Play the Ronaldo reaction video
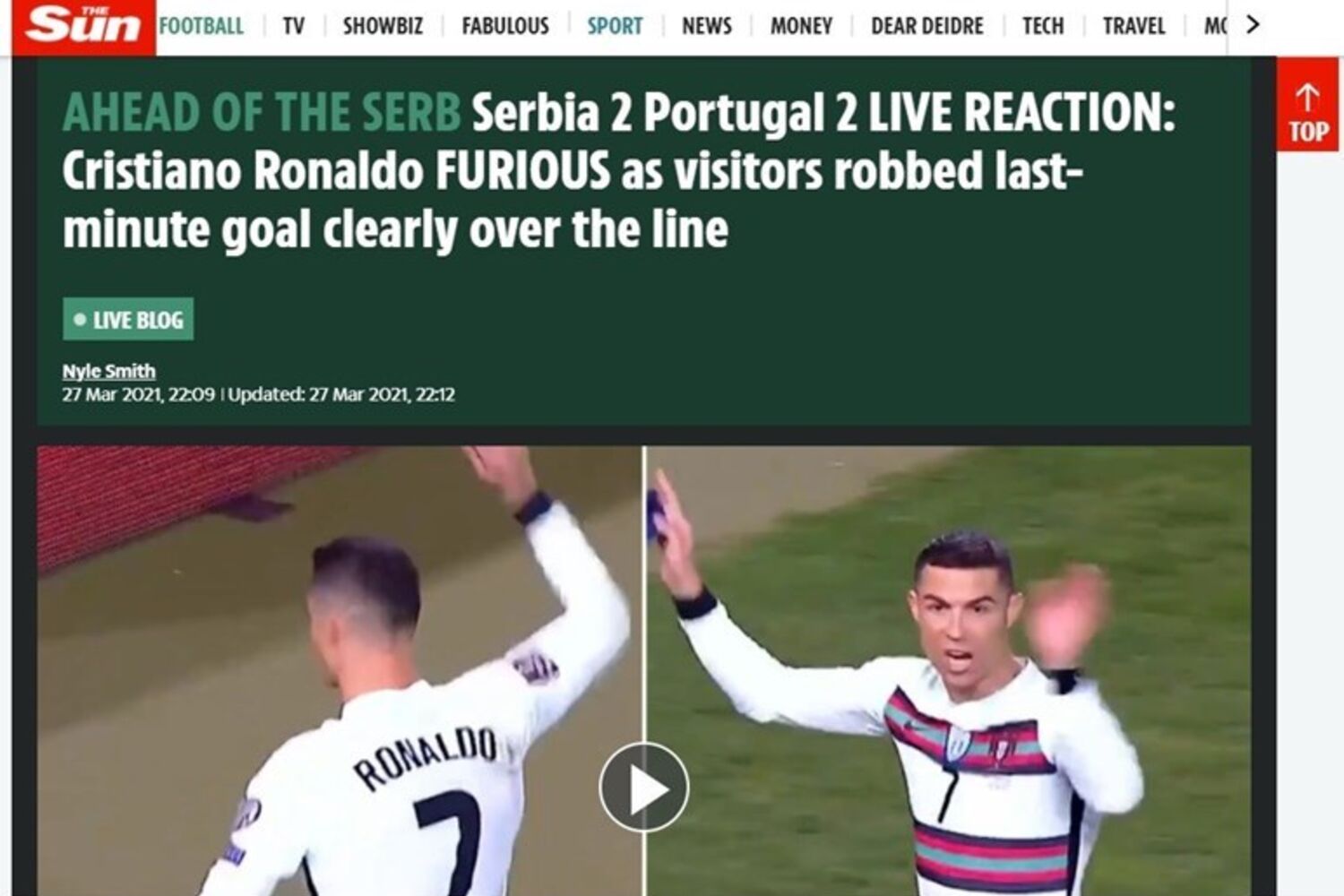Image resolution: width=1344 pixels, height=896 pixels. 643,788
